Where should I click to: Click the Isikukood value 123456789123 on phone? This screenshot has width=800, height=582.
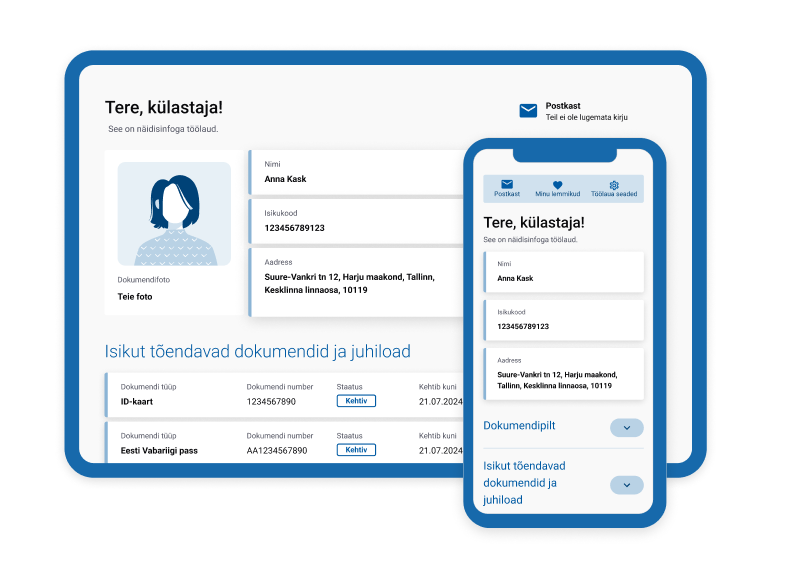click(523, 326)
